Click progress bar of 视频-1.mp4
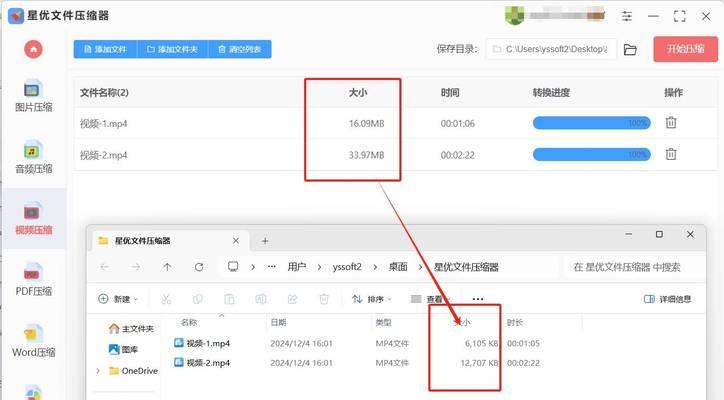 pyautogui.click(x=591, y=123)
